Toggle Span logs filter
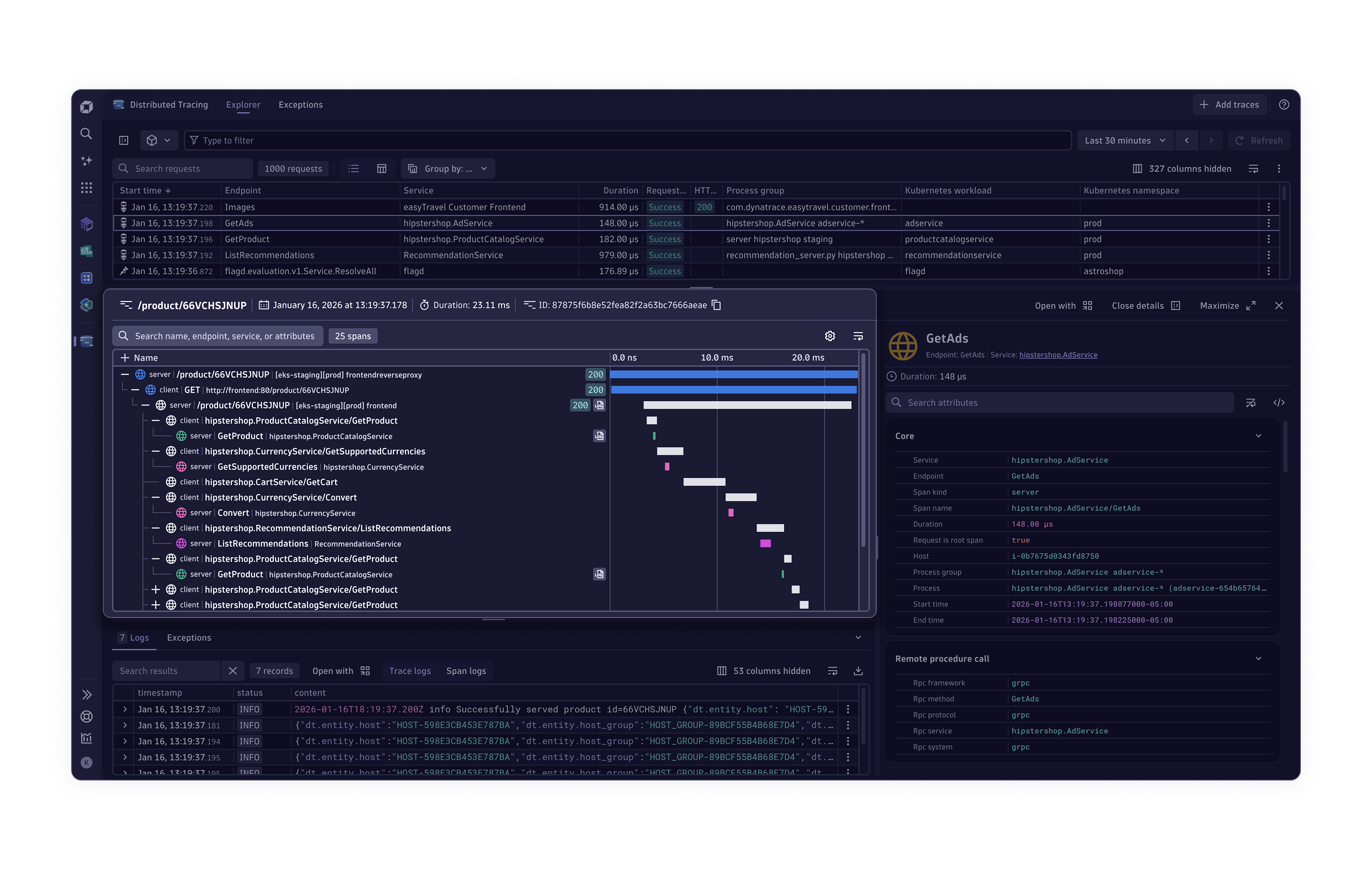Viewport: 1372px width, 870px height. (466, 671)
